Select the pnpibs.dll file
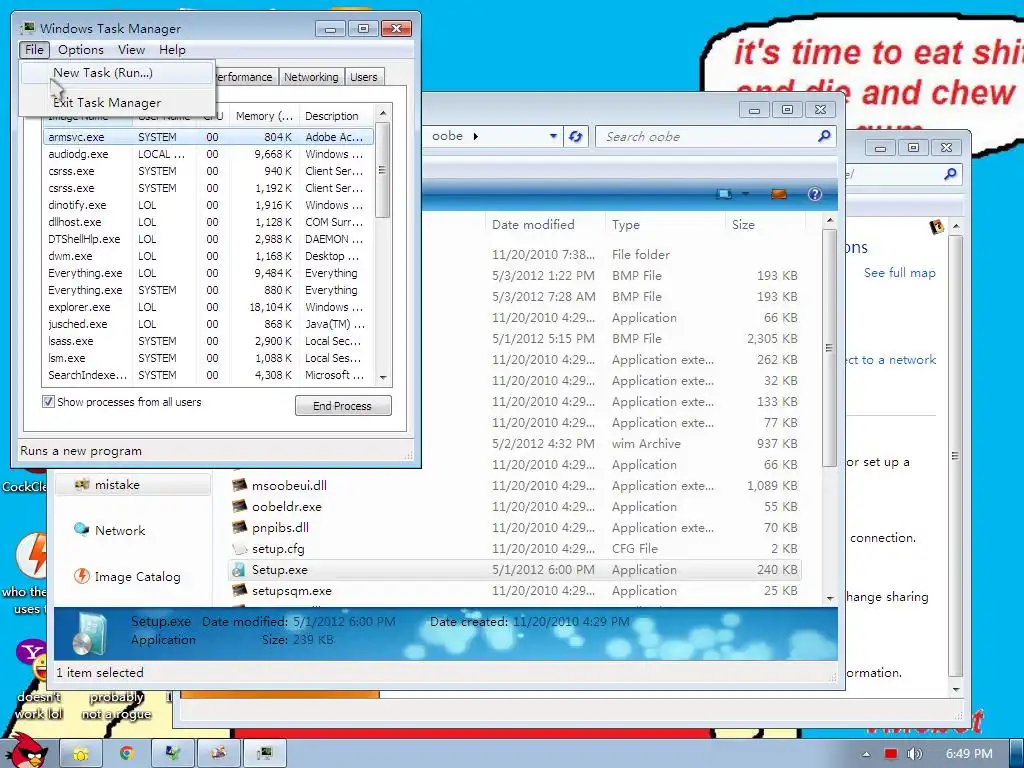 point(515,527)
